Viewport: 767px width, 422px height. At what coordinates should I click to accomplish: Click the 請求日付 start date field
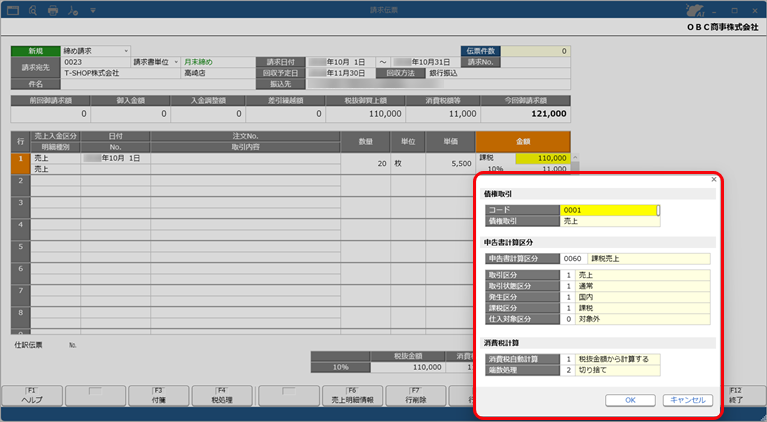(x=341, y=62)
